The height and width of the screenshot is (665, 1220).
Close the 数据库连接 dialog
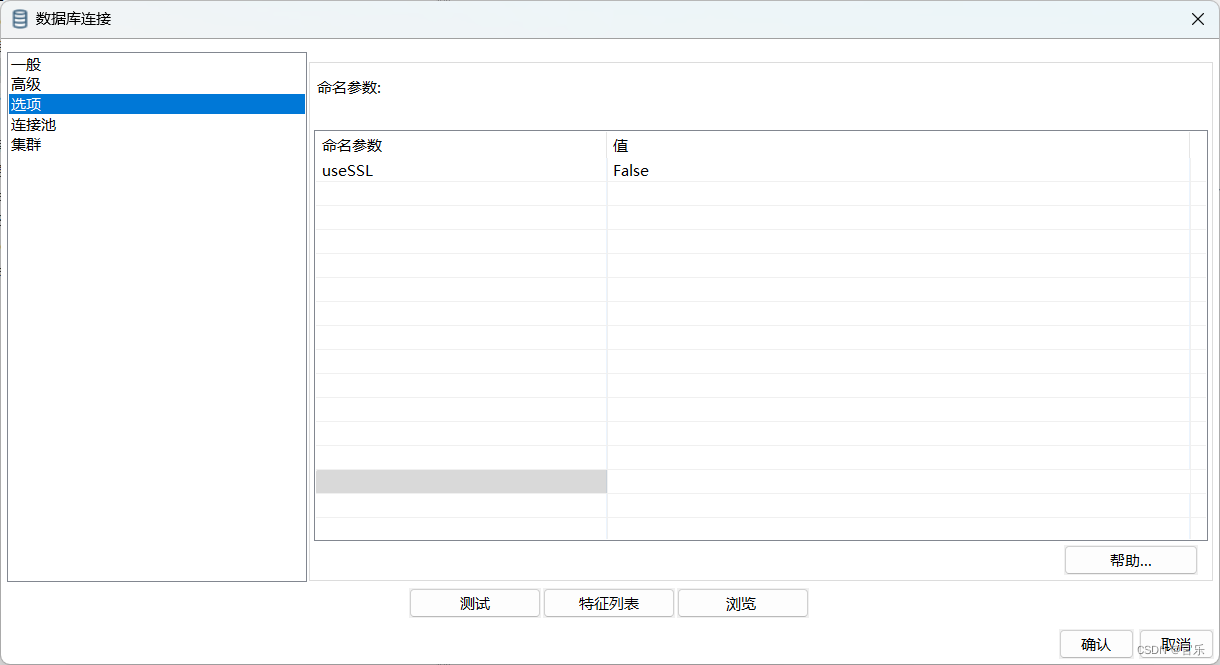point(1197,19)
